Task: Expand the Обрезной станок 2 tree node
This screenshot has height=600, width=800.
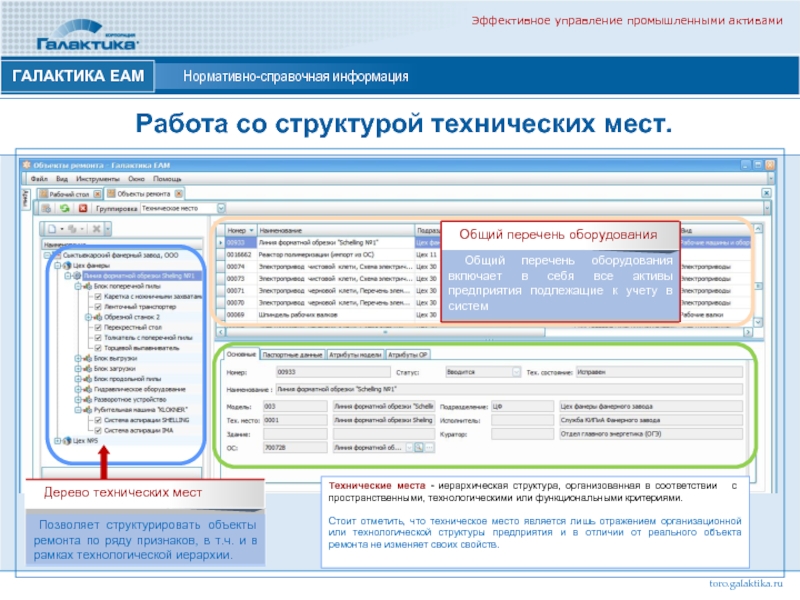Action: [x=88, y=317]
